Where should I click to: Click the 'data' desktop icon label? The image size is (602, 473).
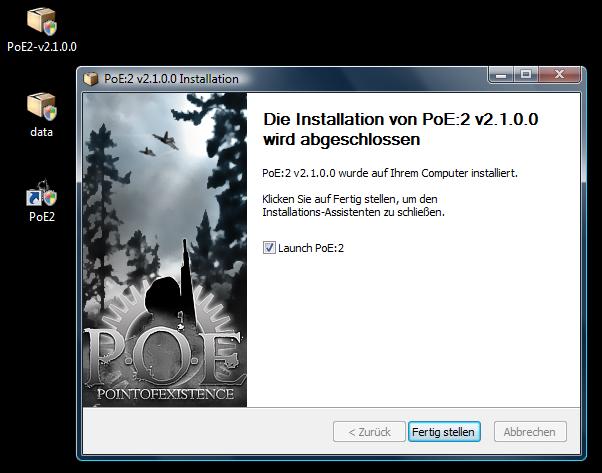[x=41, y=132]
